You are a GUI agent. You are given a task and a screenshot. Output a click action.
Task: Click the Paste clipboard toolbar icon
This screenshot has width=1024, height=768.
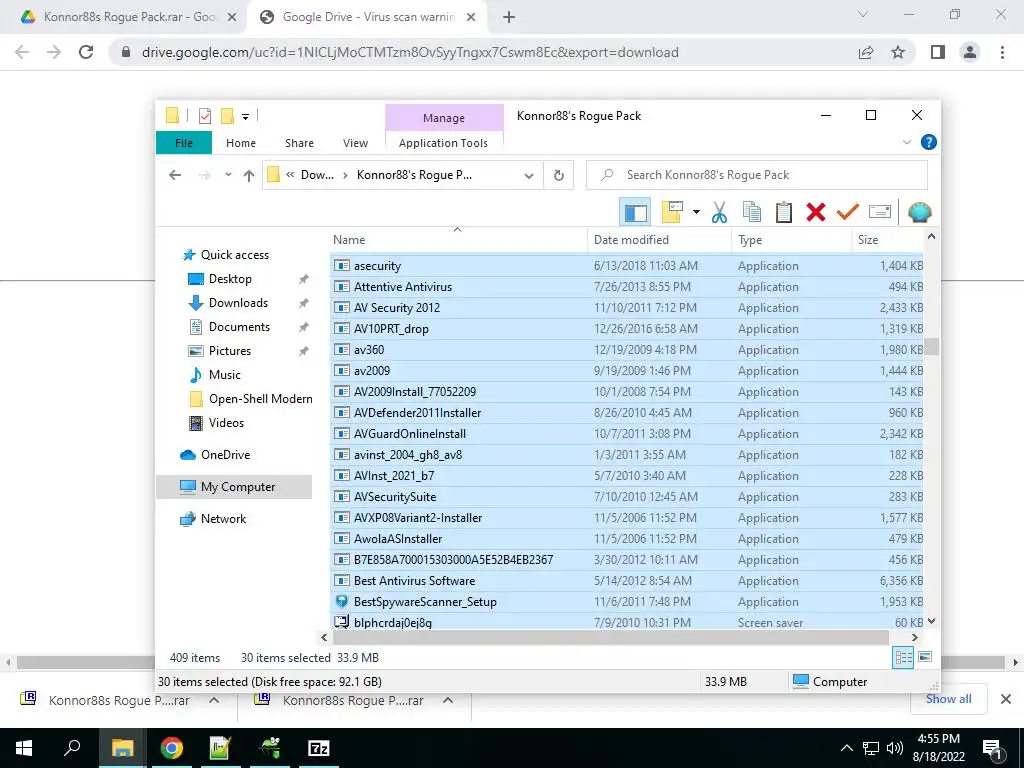(x=784, y=212)
